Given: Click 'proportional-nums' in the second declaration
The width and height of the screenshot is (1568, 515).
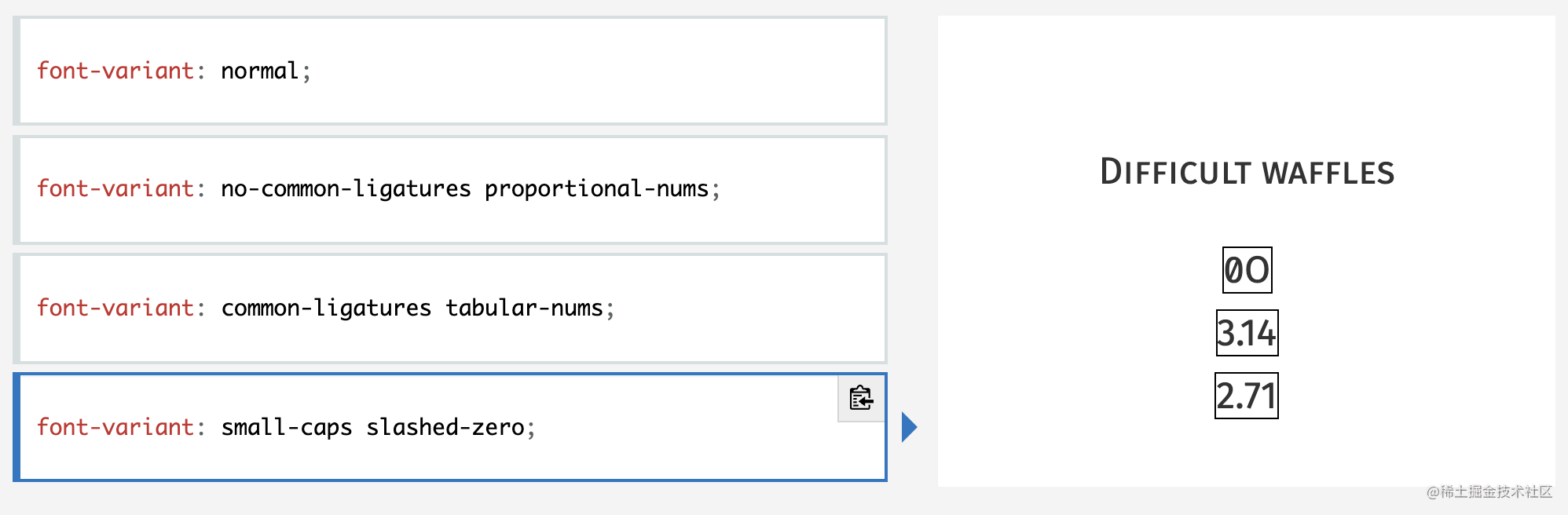Looking at the screenshot, I should coord(596,189).
